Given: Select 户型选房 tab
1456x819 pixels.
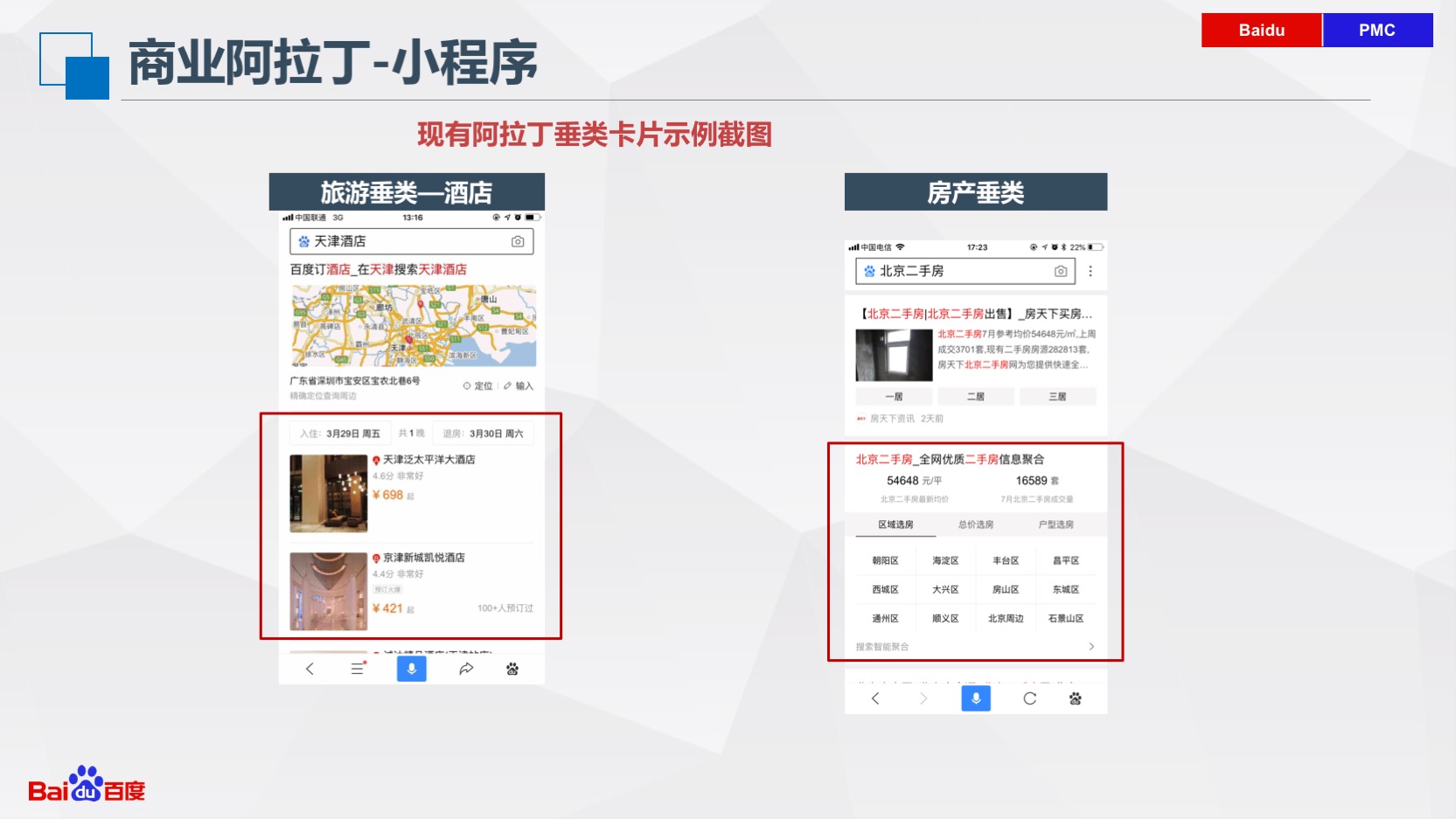Looking at the screenshot, I should click(1055, 524).
